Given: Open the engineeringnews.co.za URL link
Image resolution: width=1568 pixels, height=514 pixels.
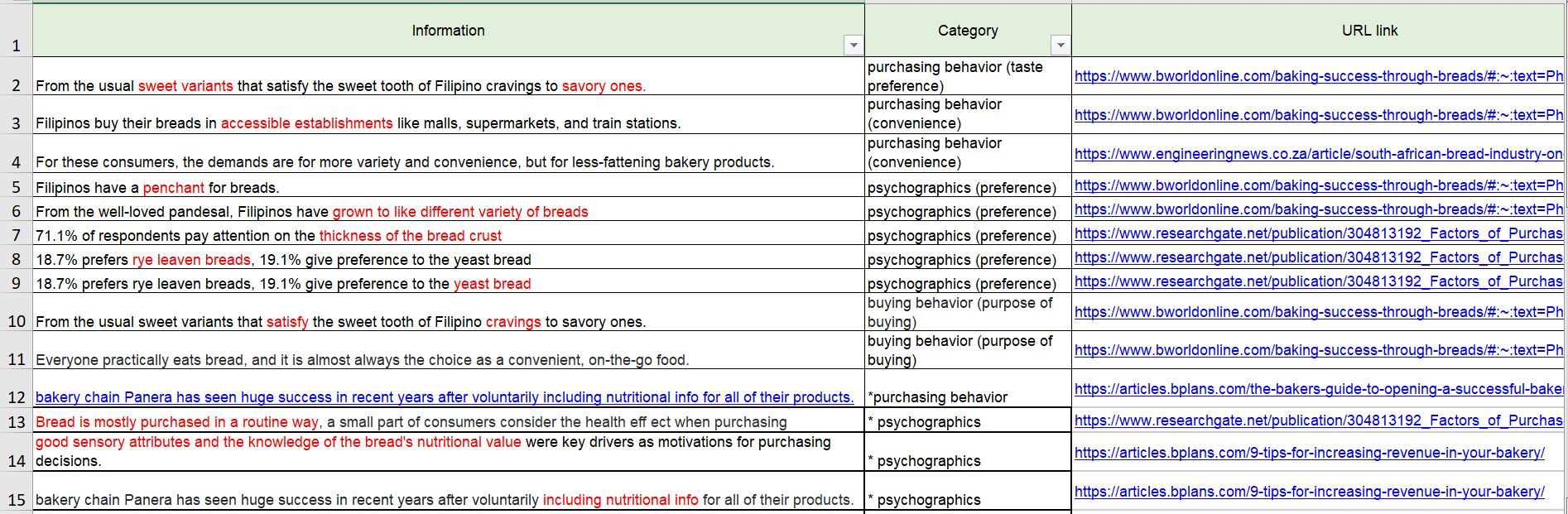Looking at the screenshot, I should (x=1318, y=154).
